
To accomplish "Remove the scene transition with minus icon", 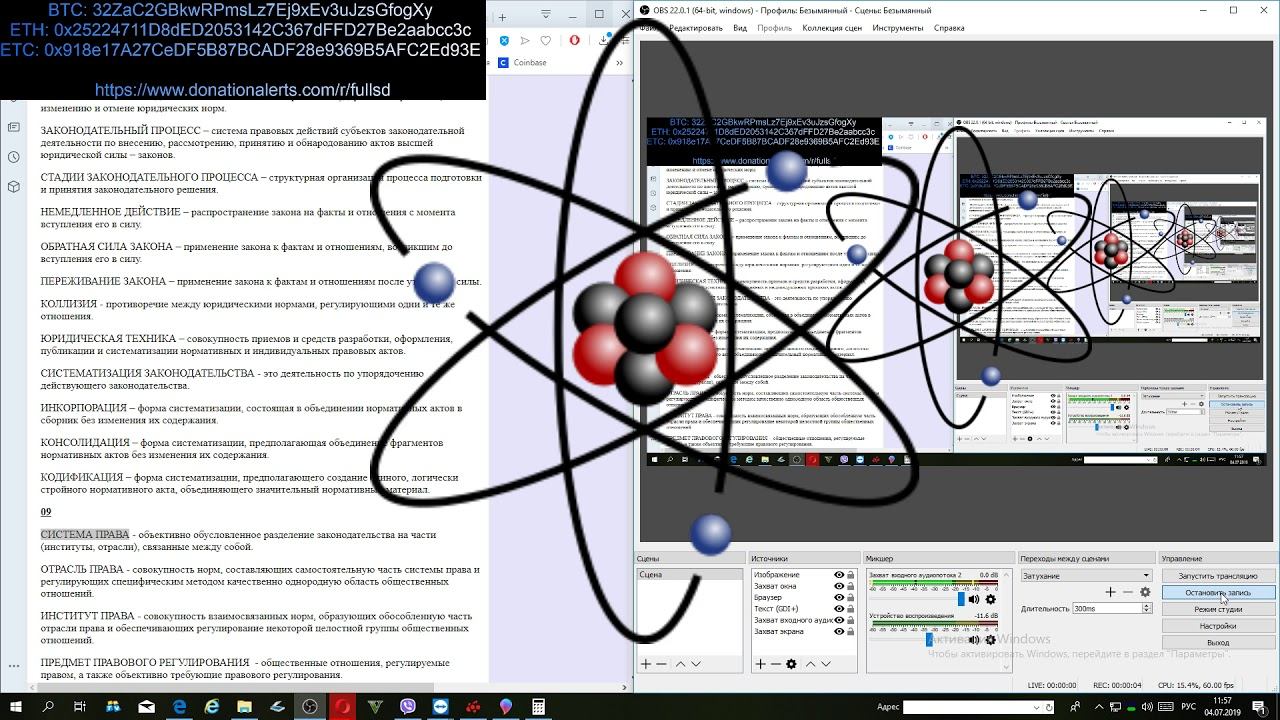I will 1127,592.
